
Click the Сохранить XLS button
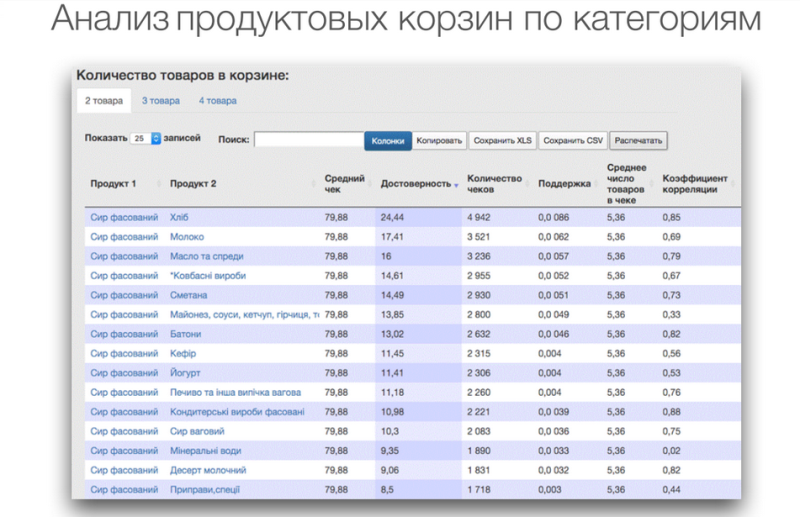tap(503, 141)
